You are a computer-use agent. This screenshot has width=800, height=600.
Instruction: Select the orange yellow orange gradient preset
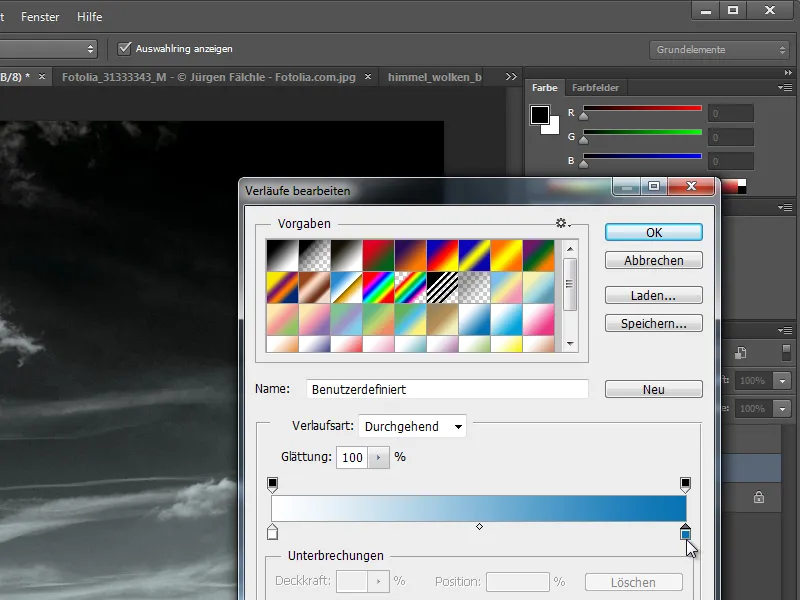tap(507, 256)
